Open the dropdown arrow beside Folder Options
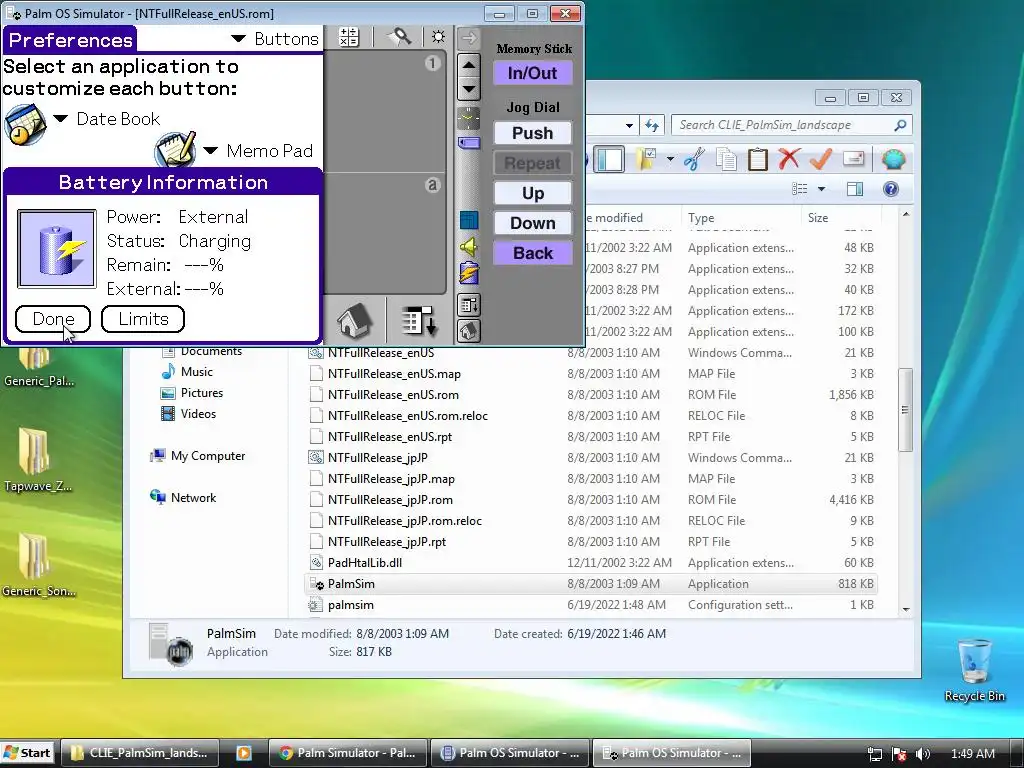Image resolution: width=1024 pixels, height=768 pixels. pos(670,159)
